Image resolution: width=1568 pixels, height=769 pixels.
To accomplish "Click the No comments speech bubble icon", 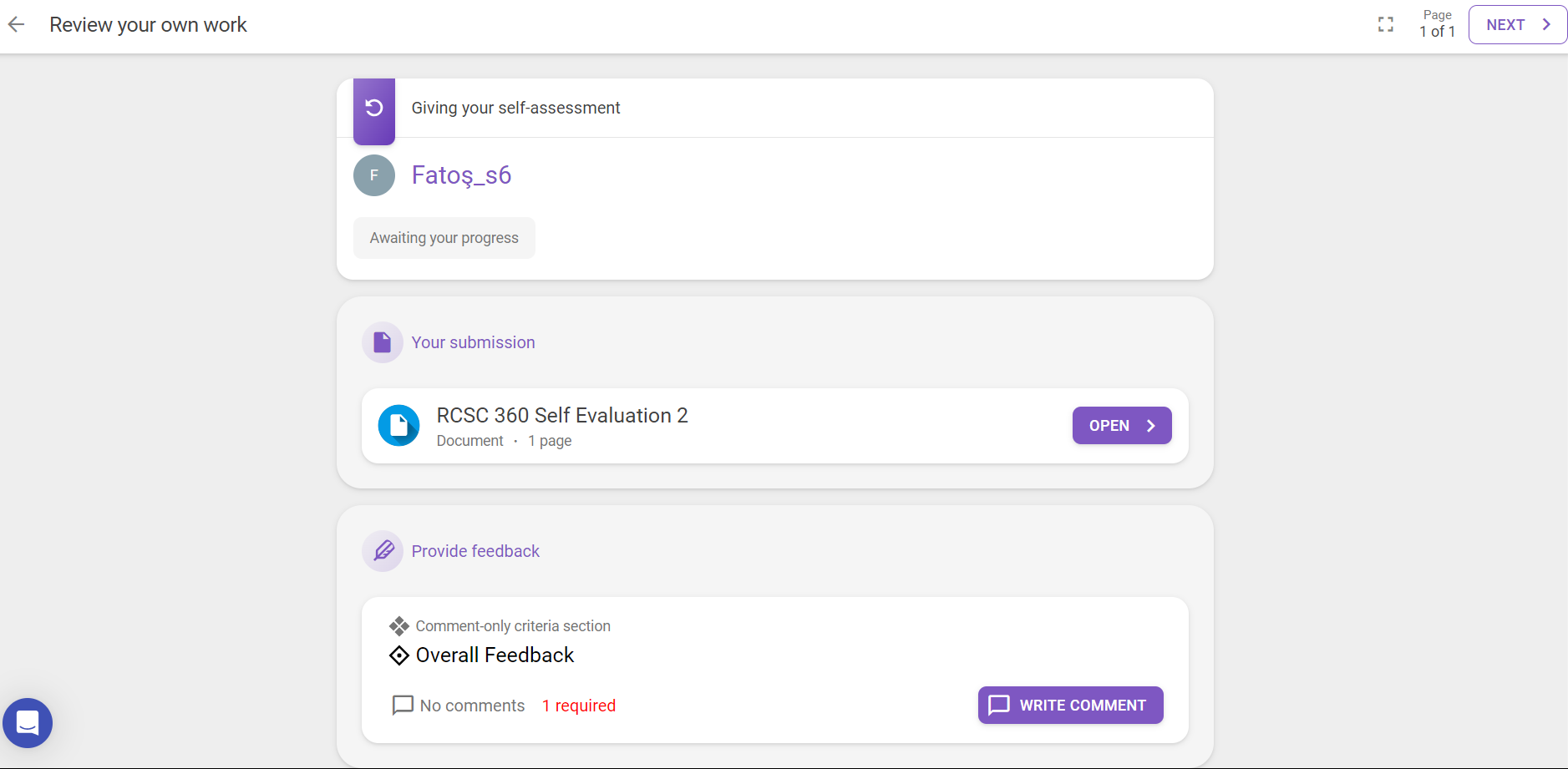I will click(x=403, y=706).
